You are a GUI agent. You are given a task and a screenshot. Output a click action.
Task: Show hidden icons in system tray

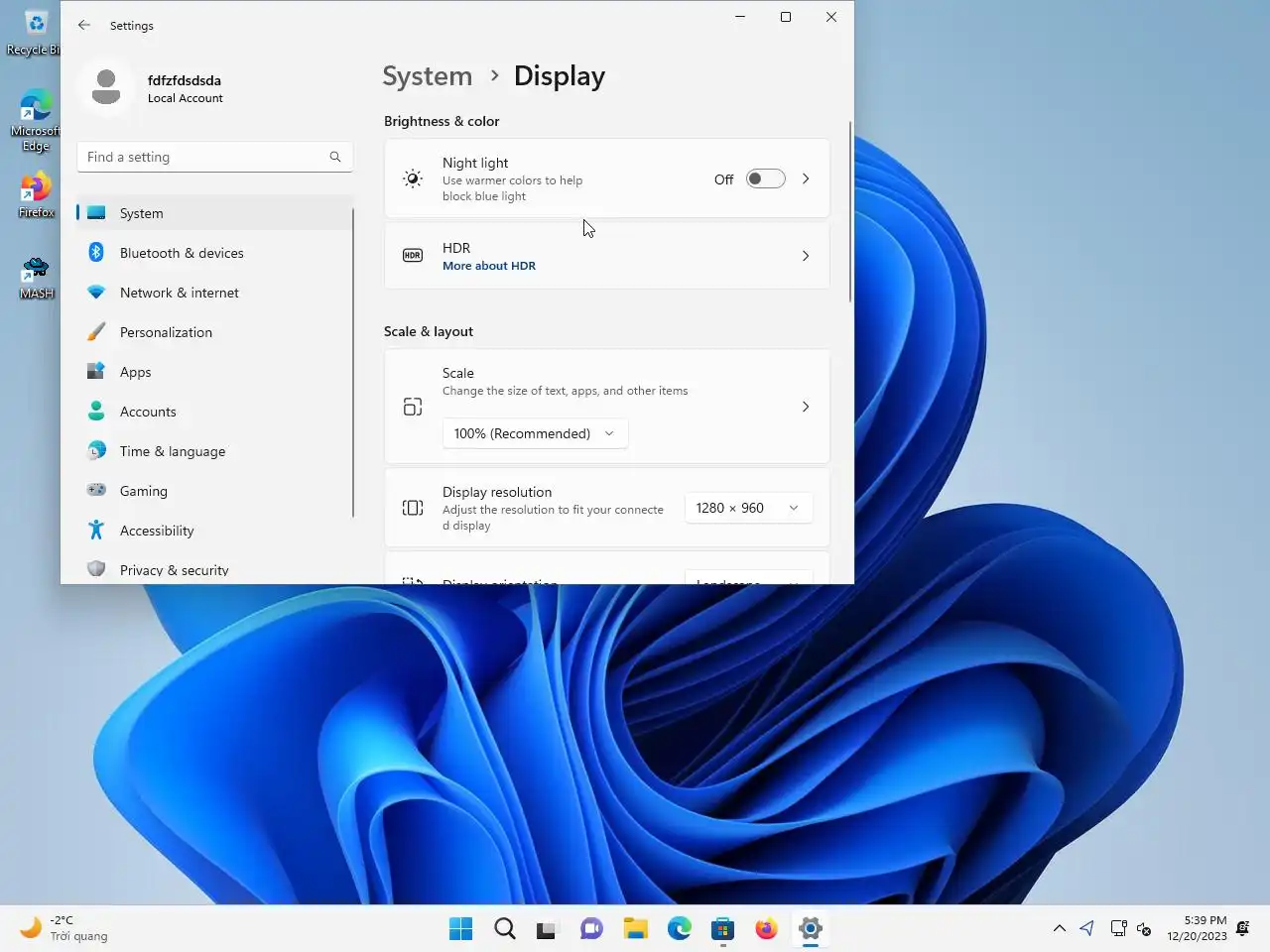pyautogui.click(x=1059, y=928)
